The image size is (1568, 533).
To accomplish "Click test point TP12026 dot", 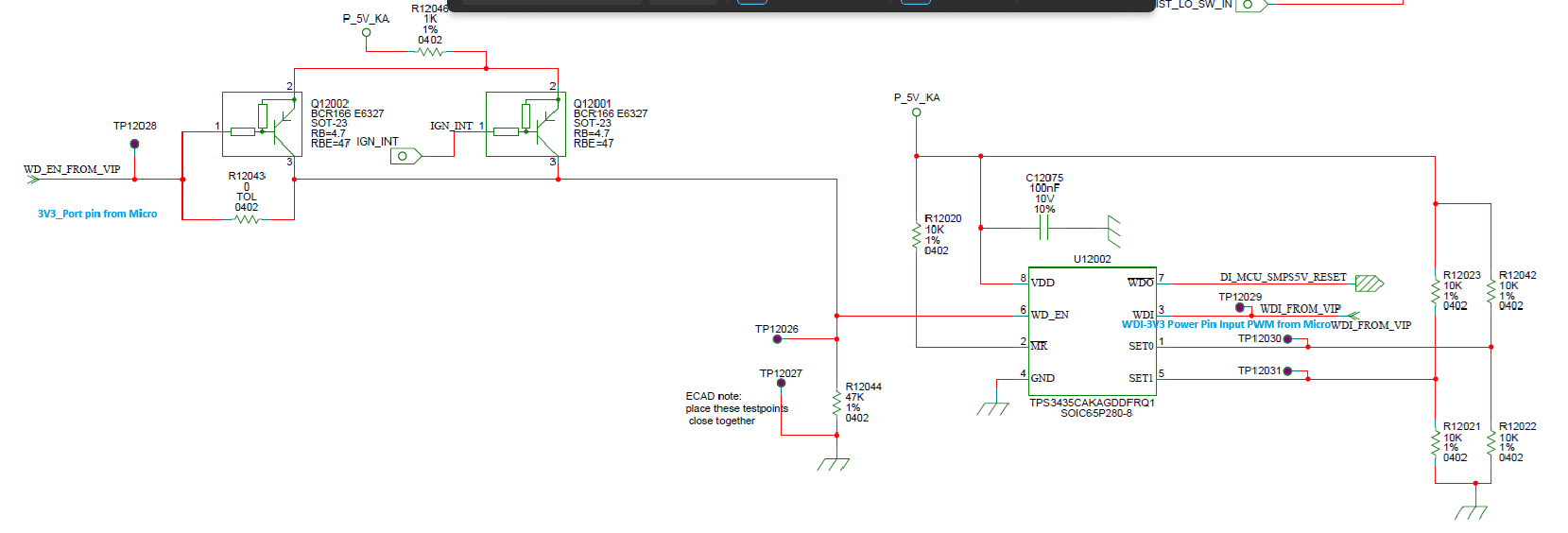I will point(777,338).
